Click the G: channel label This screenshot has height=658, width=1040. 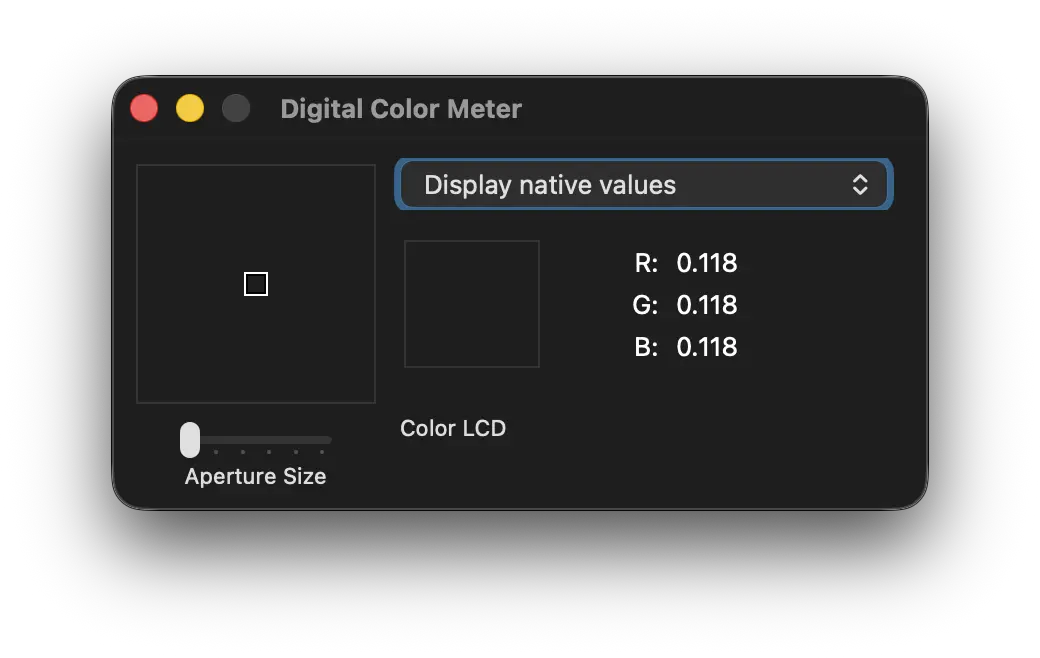point(645,305)
